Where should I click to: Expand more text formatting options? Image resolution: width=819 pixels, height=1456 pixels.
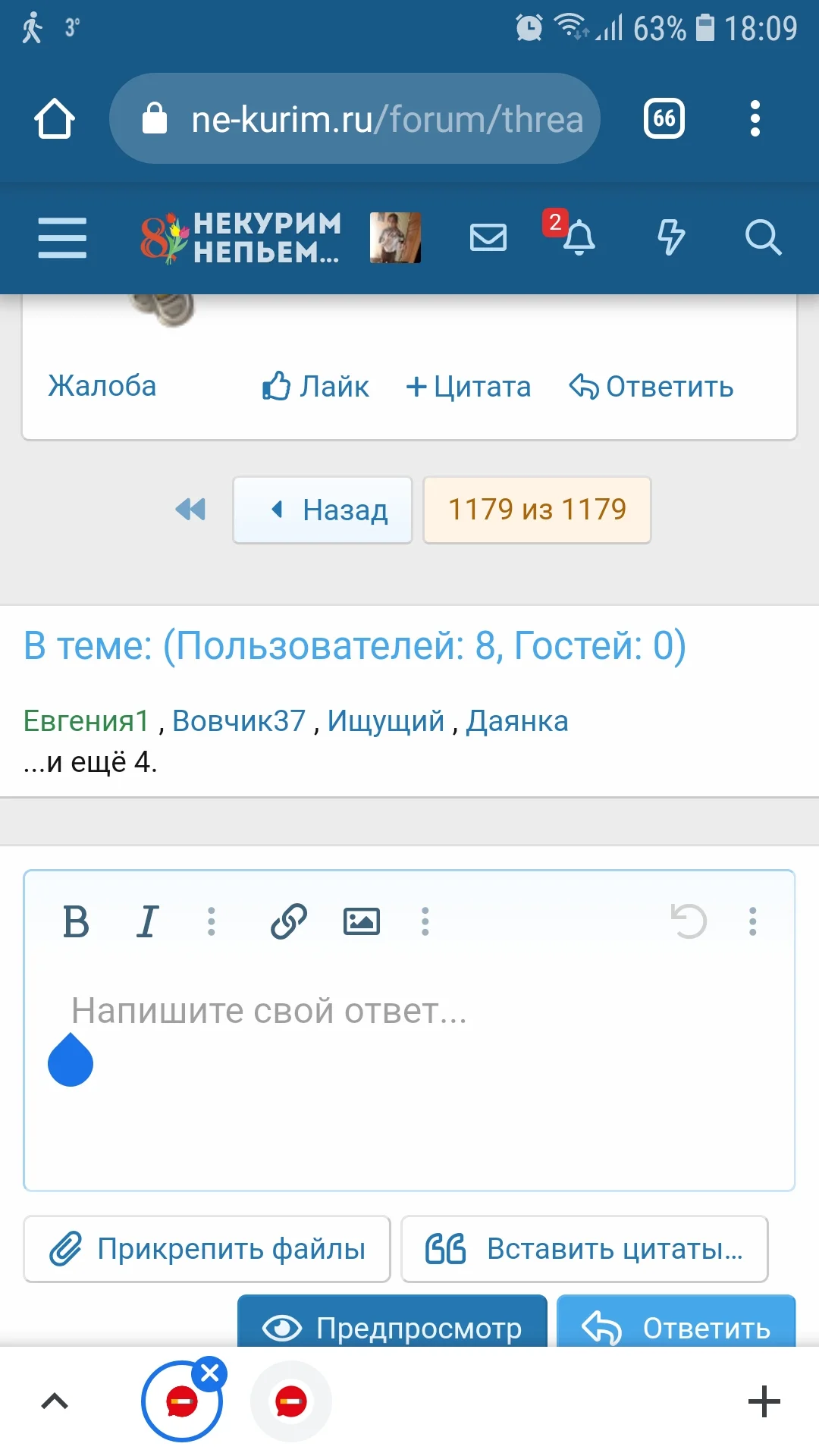(212, 922)
